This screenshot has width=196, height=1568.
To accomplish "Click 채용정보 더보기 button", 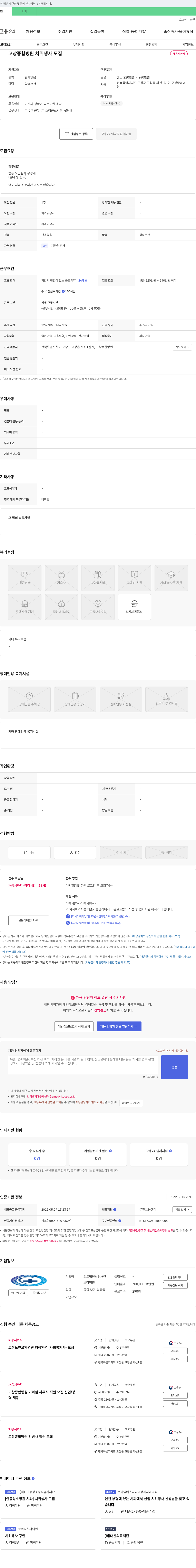I will tap(175, 1286).
